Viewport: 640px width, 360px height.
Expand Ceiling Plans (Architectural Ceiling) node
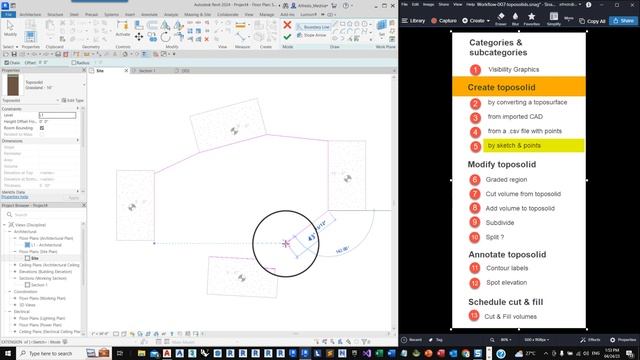click(x=15, y=265)
